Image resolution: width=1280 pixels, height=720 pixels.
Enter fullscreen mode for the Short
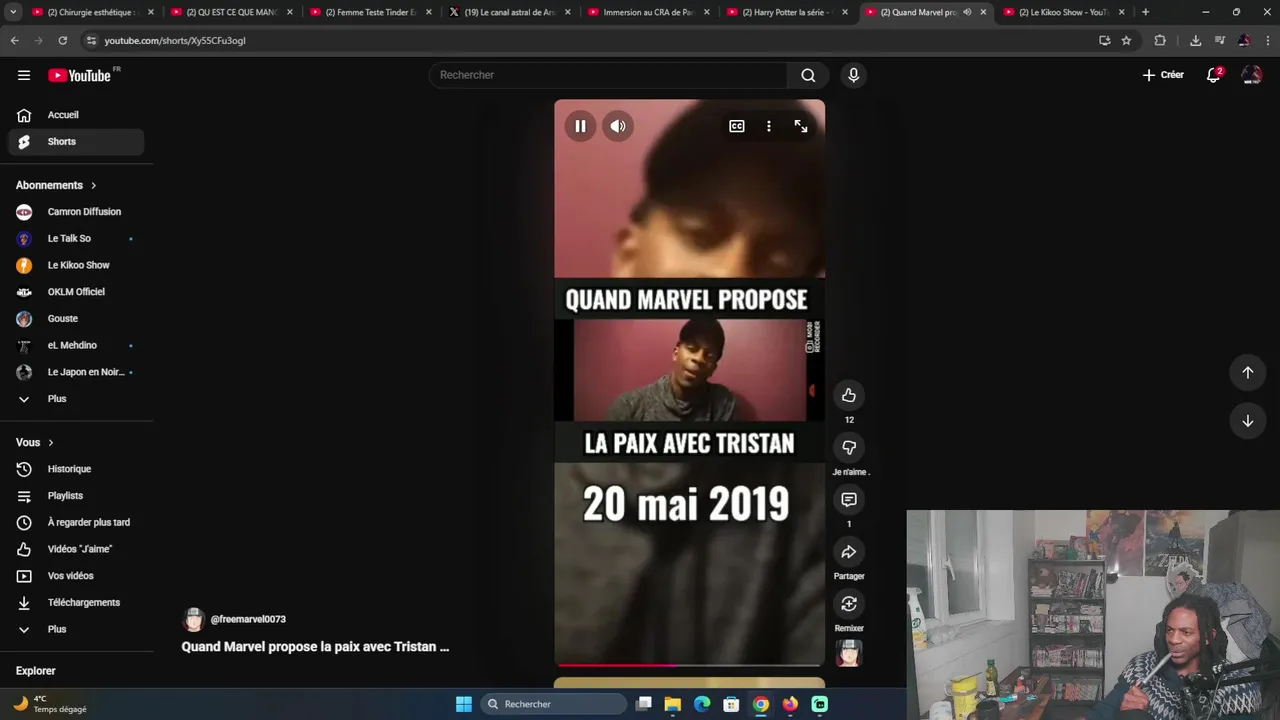[801, 126]
